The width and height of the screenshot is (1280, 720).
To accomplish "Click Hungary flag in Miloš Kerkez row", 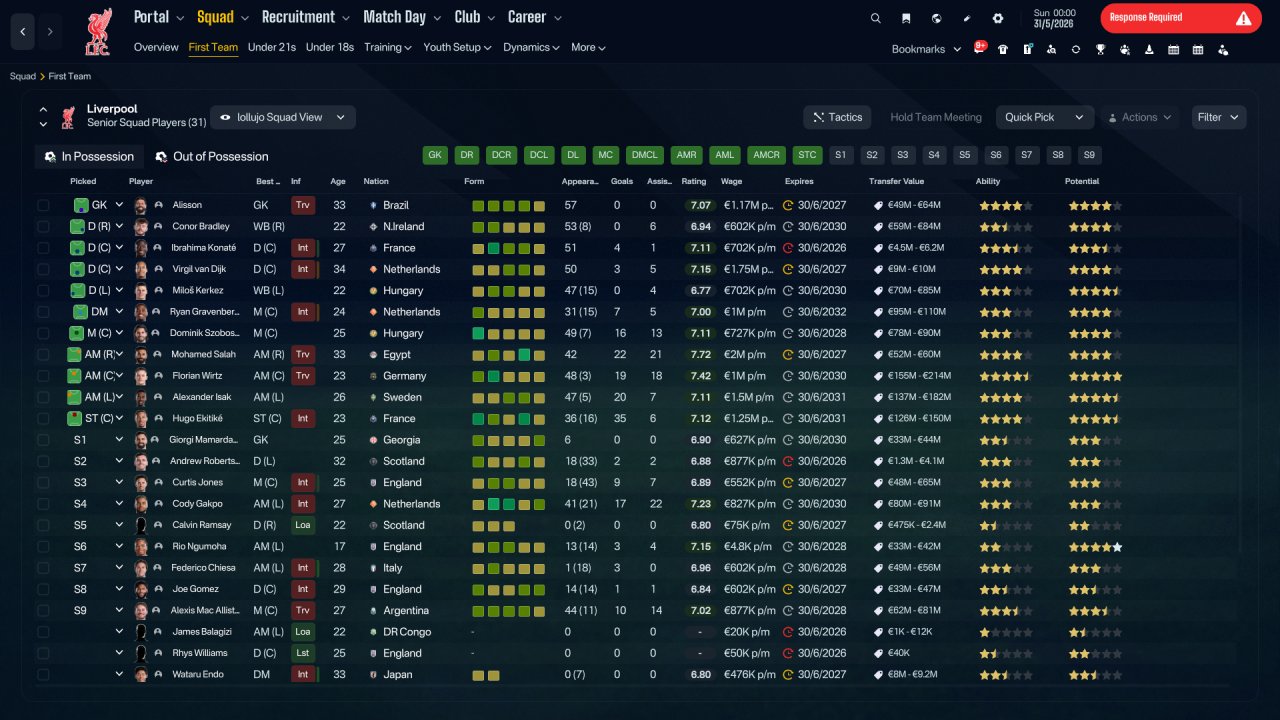I will point(372,291).
